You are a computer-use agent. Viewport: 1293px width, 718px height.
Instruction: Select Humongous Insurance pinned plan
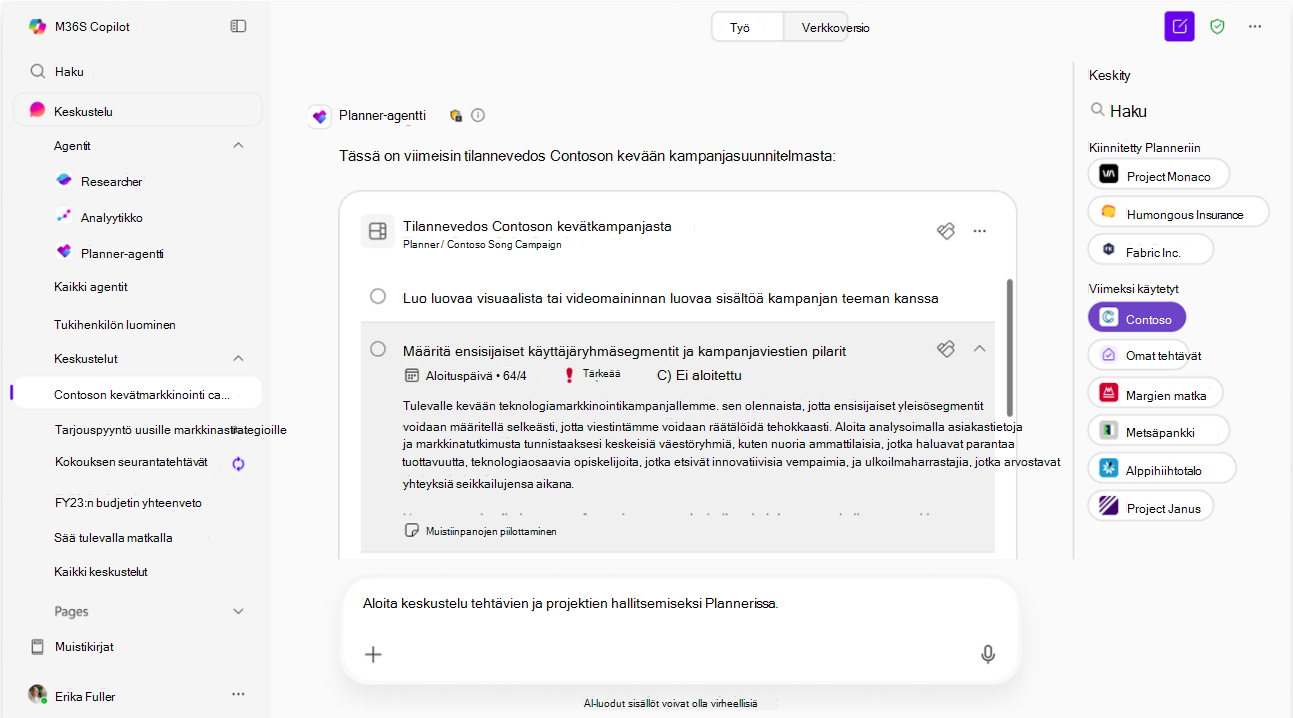point(1178,212)
